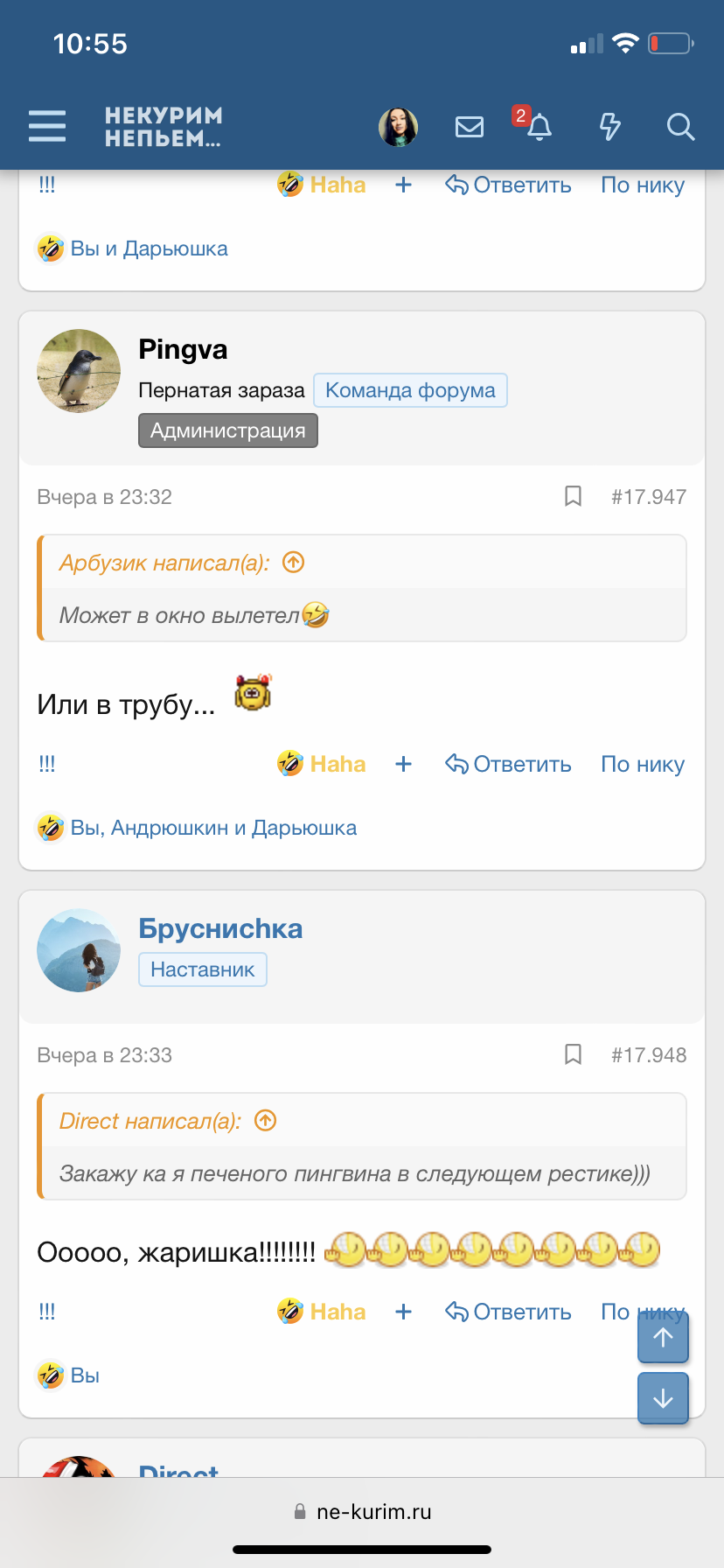Open forum search with the magnifier icon
The image size is (724, 1568).
pyautogui.click(x=680, y=127)
